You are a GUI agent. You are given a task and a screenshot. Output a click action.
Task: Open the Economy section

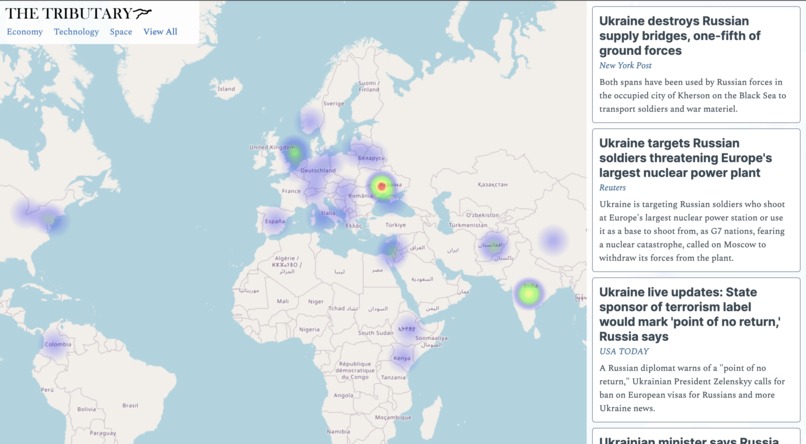[25, 32]
